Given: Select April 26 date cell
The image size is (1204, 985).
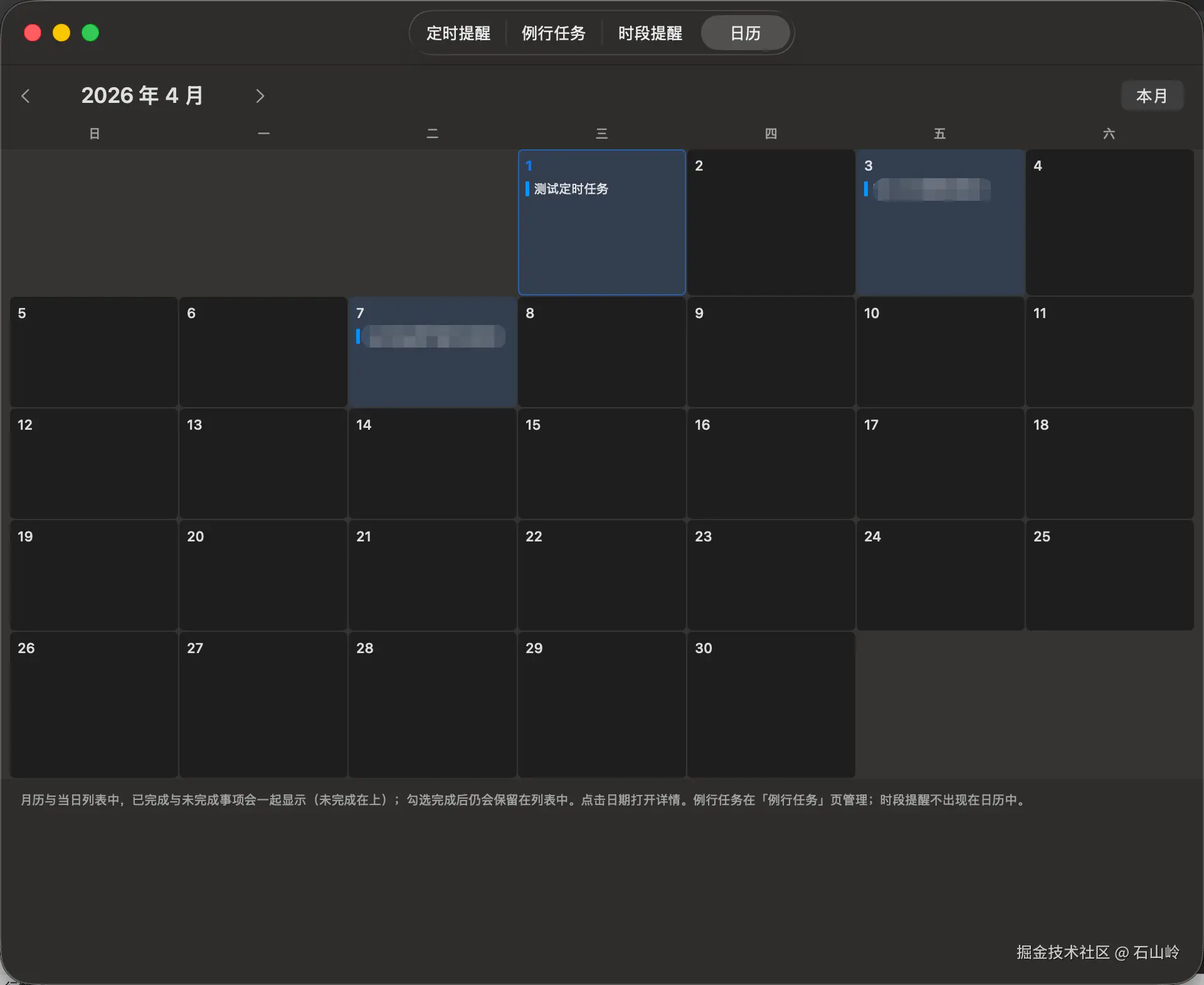Looking at the screenshot, I should 94,704.
